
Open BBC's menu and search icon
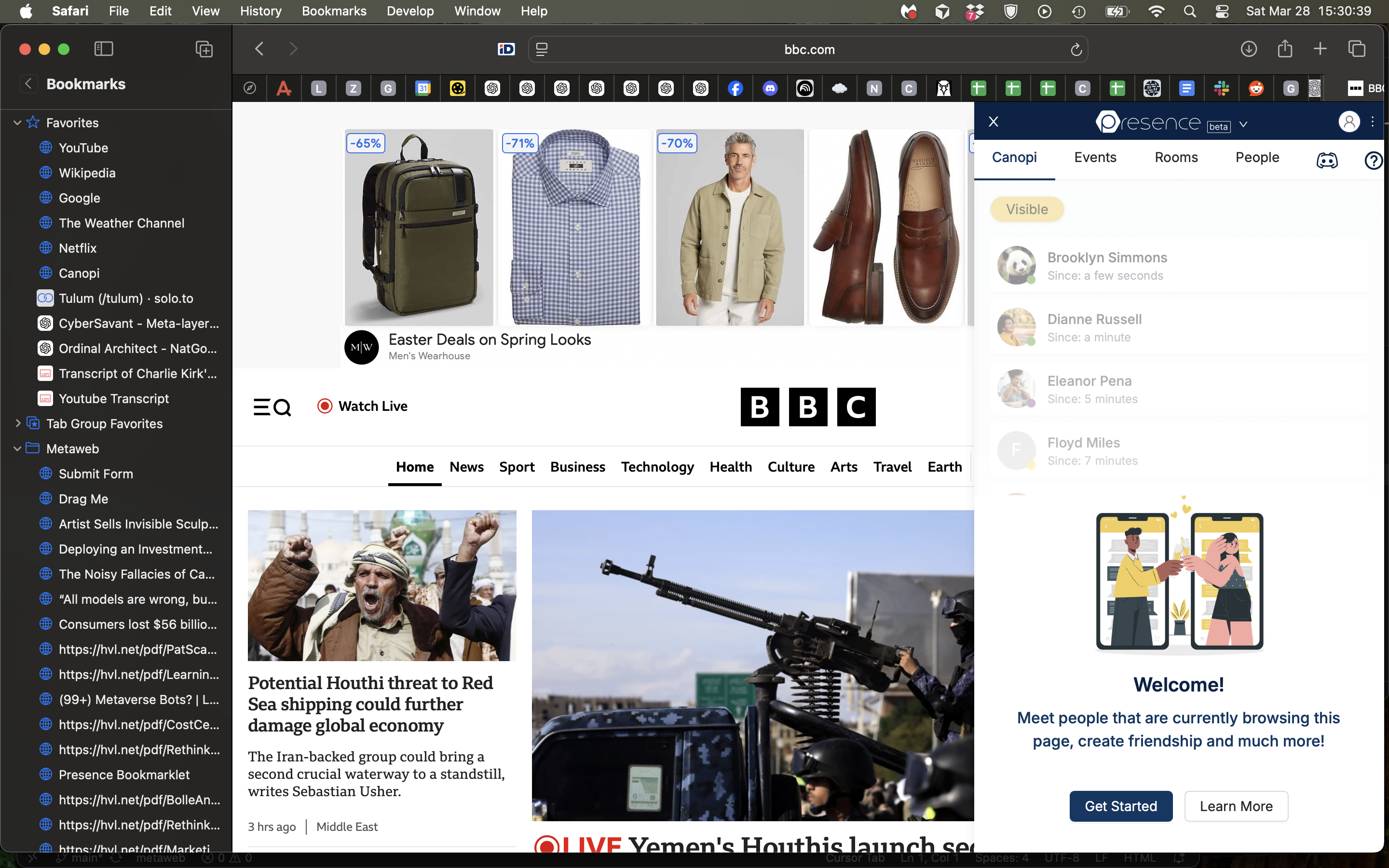(x=272, y=407)
